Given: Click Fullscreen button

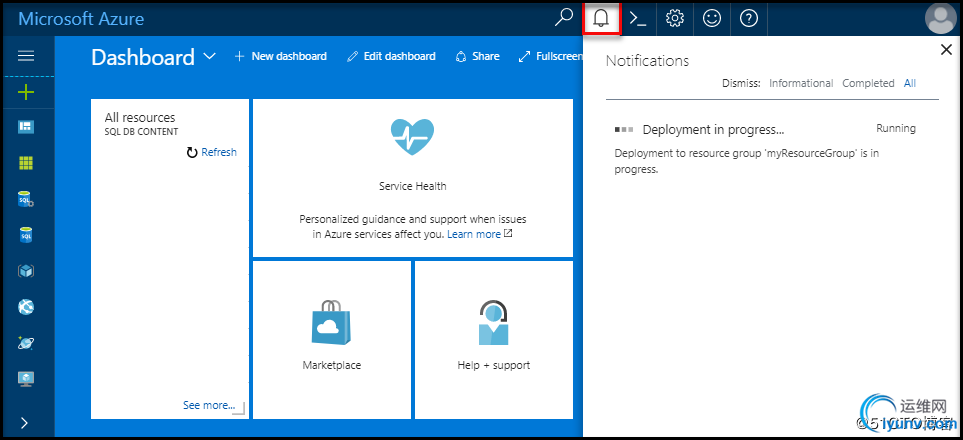Looking at the screenshot, I should [x=550, y=57].
